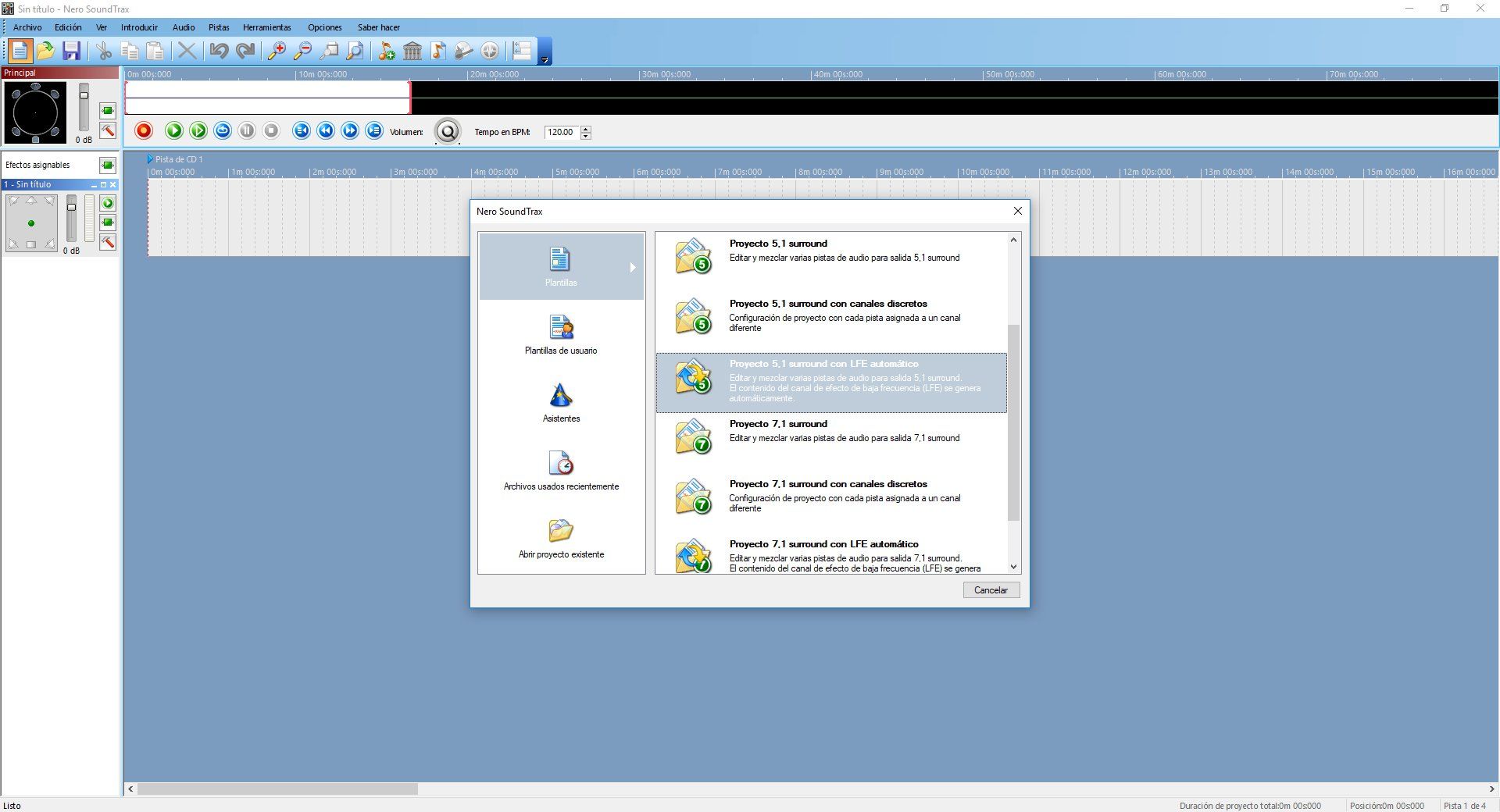Open Efectos asignables green effects icon
Image resolution: width=1500 pixels, height=812 pixels.
click(x=108, y=165)
